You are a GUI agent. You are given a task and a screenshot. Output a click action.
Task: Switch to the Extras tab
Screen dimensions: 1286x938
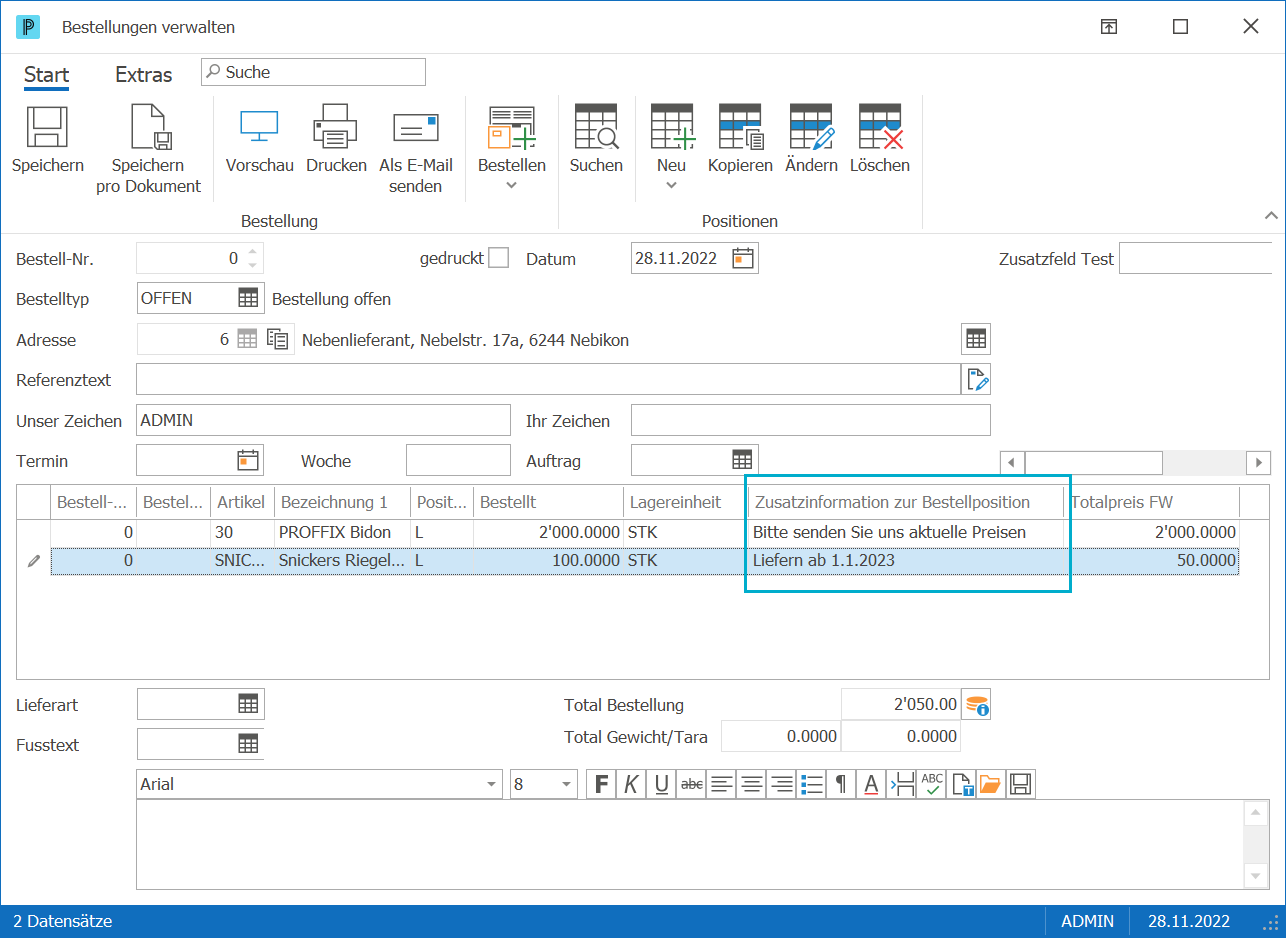coord(143,75)
